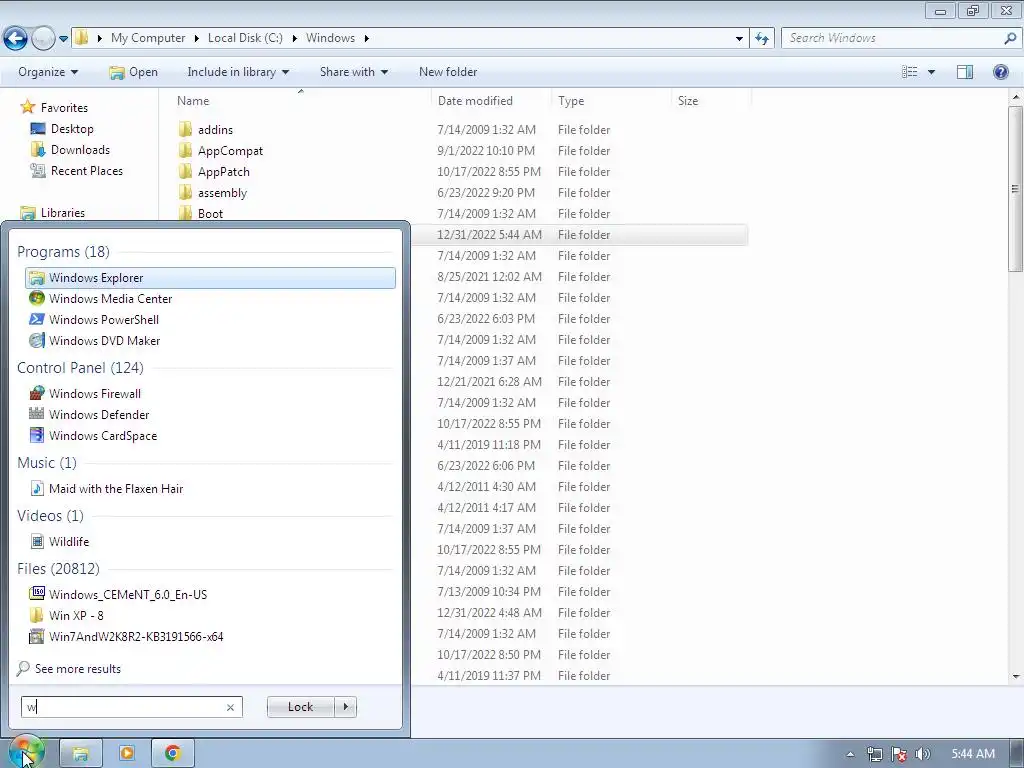The image size is (1024, 768).
Task: Click the Explorer taskbar icon
Action: [x=80, y=754]
